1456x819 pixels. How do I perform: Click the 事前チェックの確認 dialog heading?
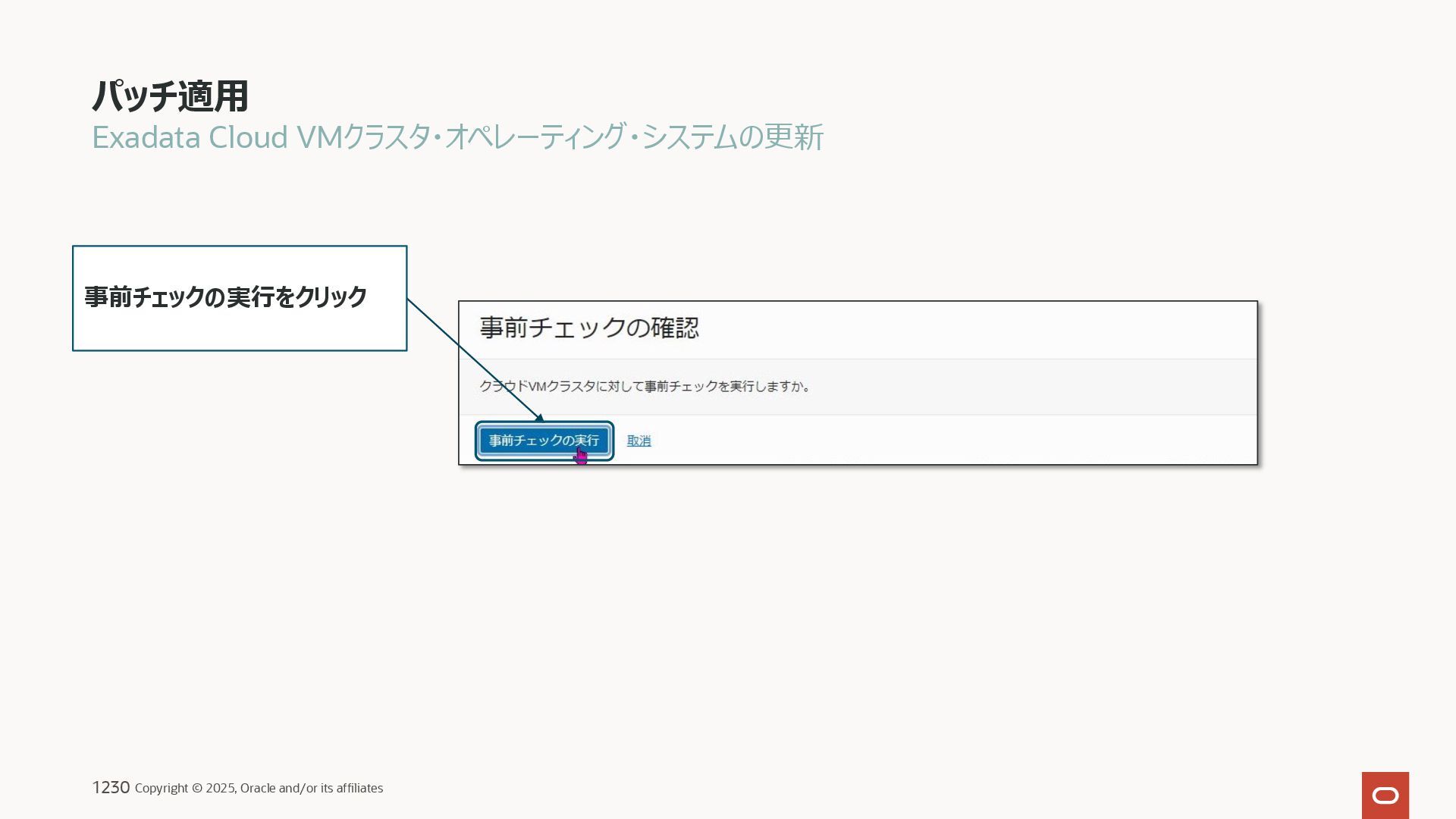coord(589,328)
